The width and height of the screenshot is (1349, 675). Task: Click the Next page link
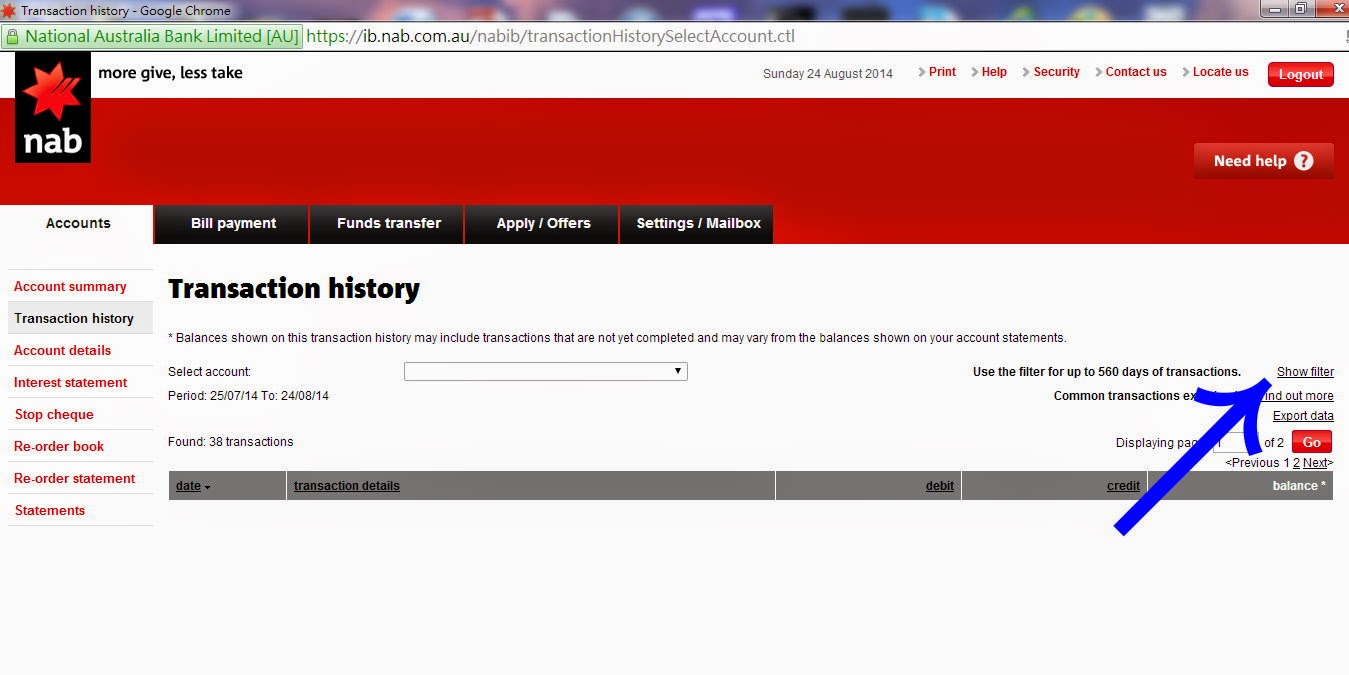click(1316, 463)
